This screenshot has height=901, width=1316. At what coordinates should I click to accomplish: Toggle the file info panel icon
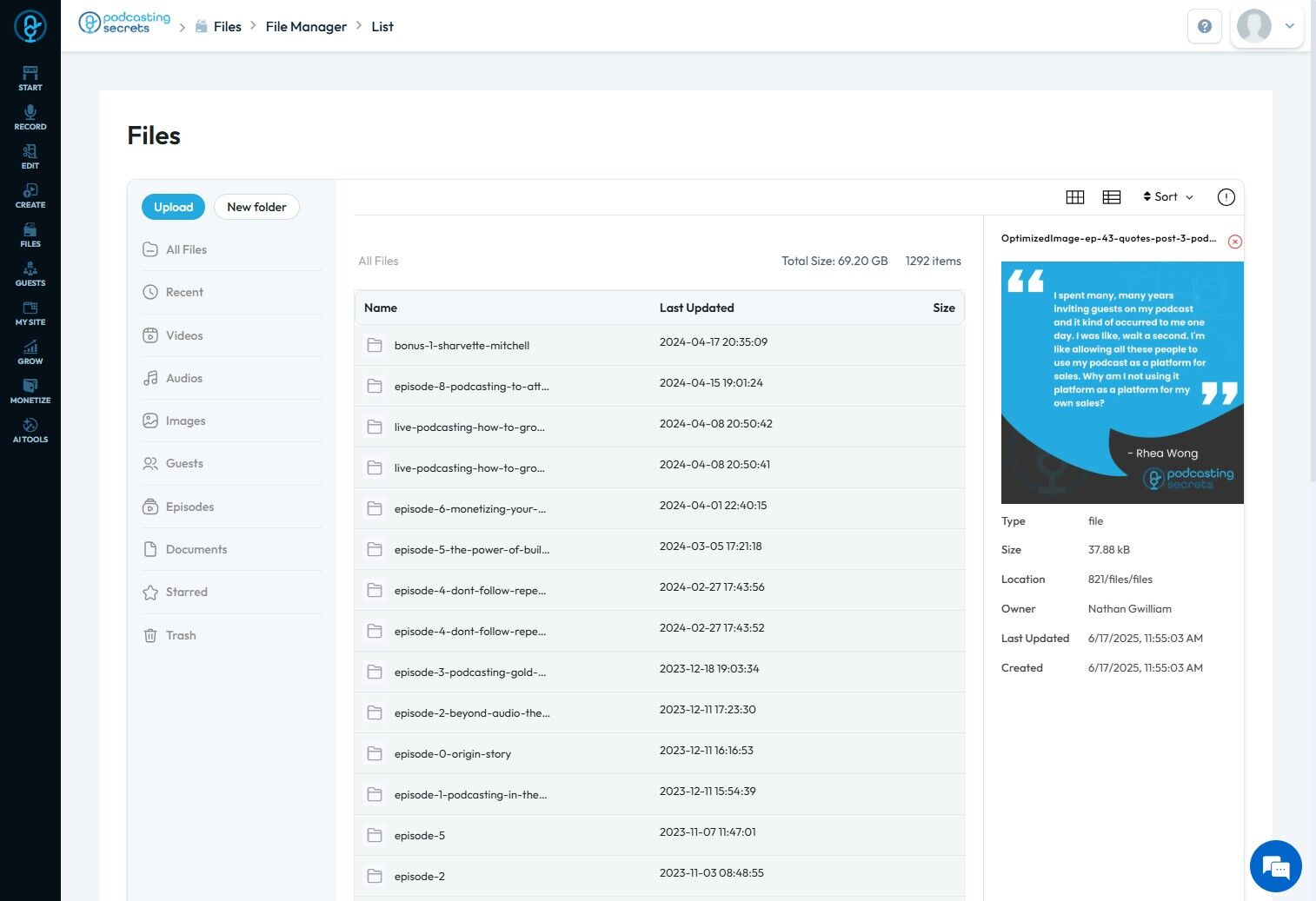click(x=1226, y=197)
